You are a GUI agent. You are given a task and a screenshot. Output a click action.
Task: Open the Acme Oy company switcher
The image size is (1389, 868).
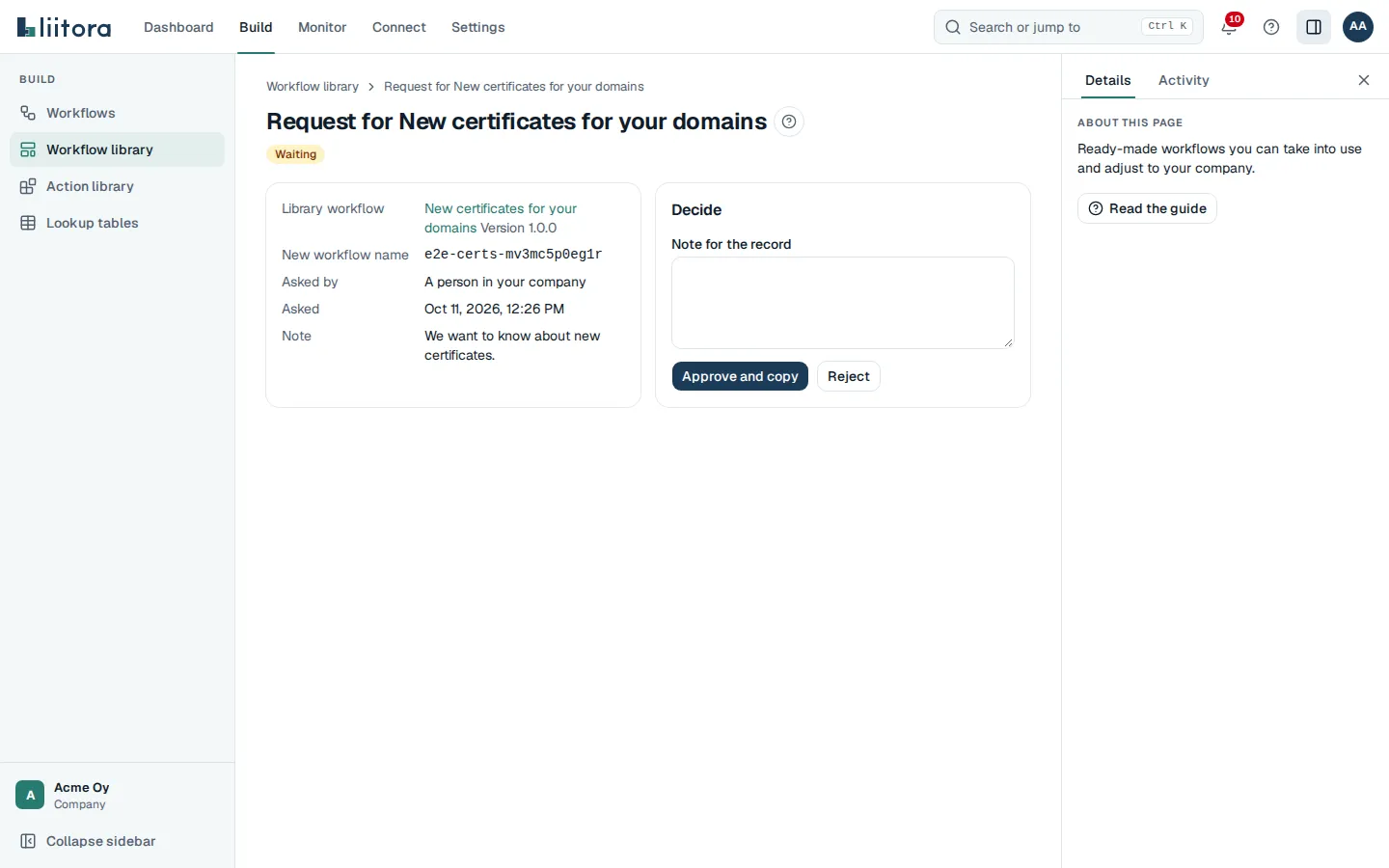coord(117,795)
